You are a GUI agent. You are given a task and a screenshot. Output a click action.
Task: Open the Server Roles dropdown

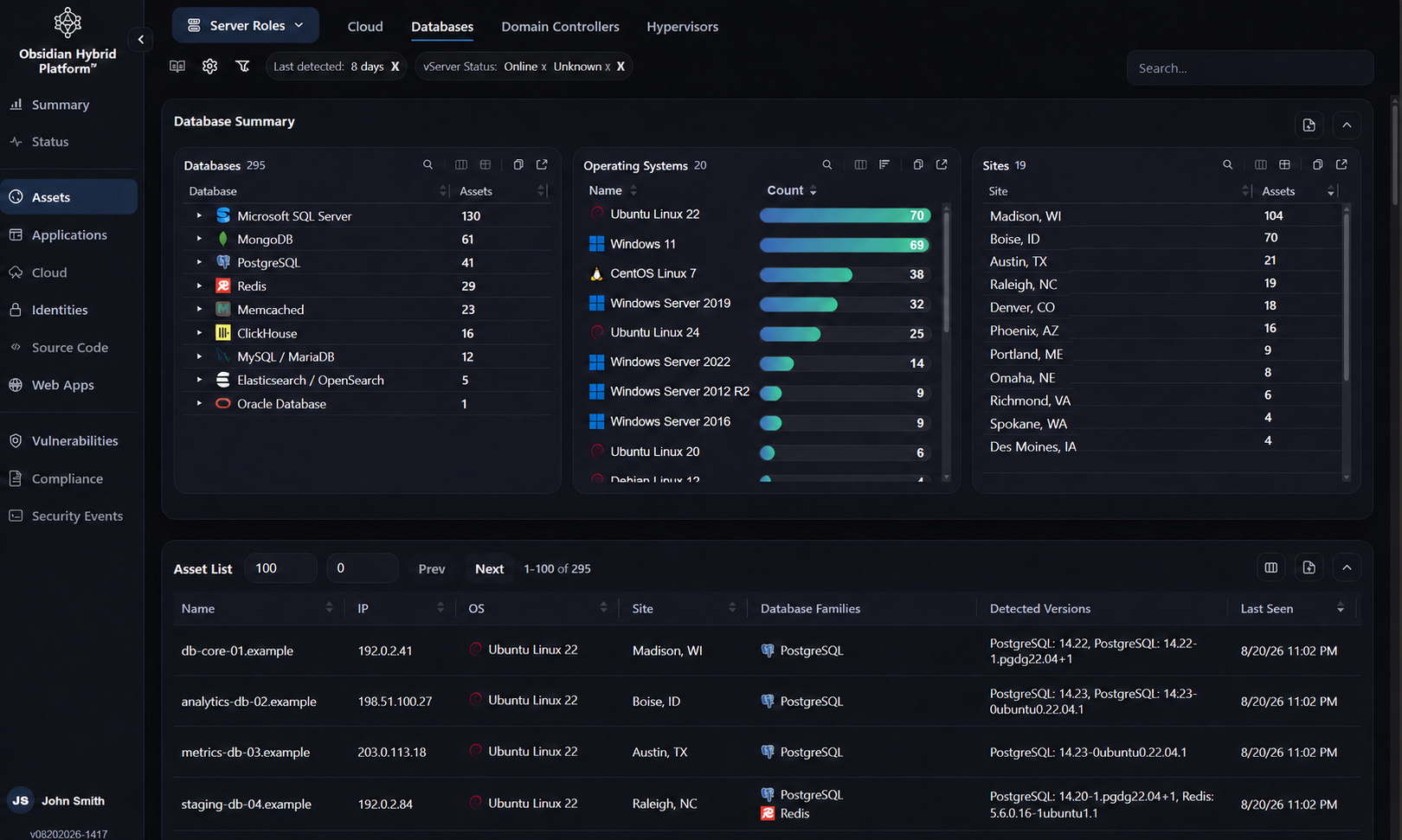click(x=246, y=26)
